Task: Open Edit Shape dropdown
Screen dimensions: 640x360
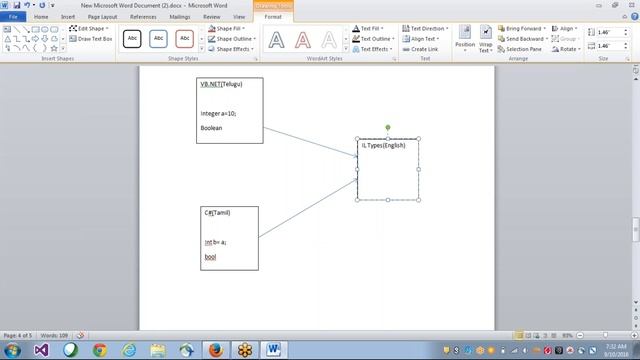Action: click(89, 29)
